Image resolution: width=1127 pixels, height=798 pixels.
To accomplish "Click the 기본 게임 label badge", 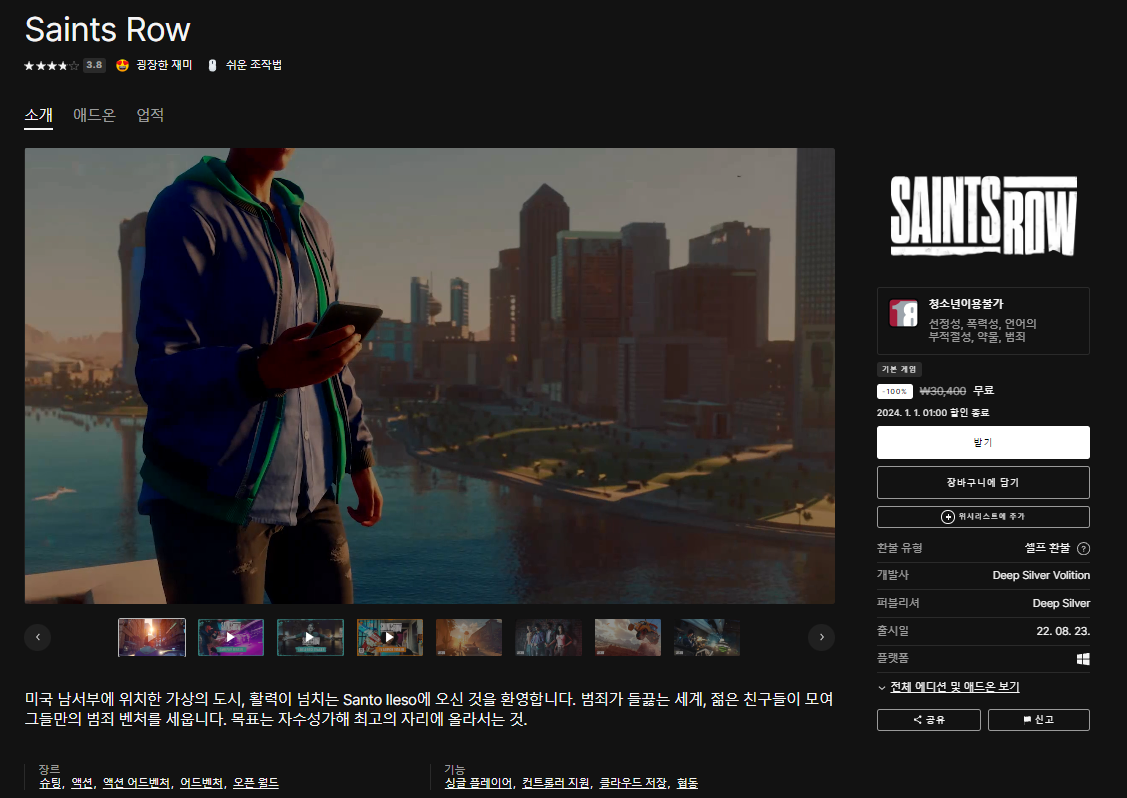I will click(x=899, y=370).
